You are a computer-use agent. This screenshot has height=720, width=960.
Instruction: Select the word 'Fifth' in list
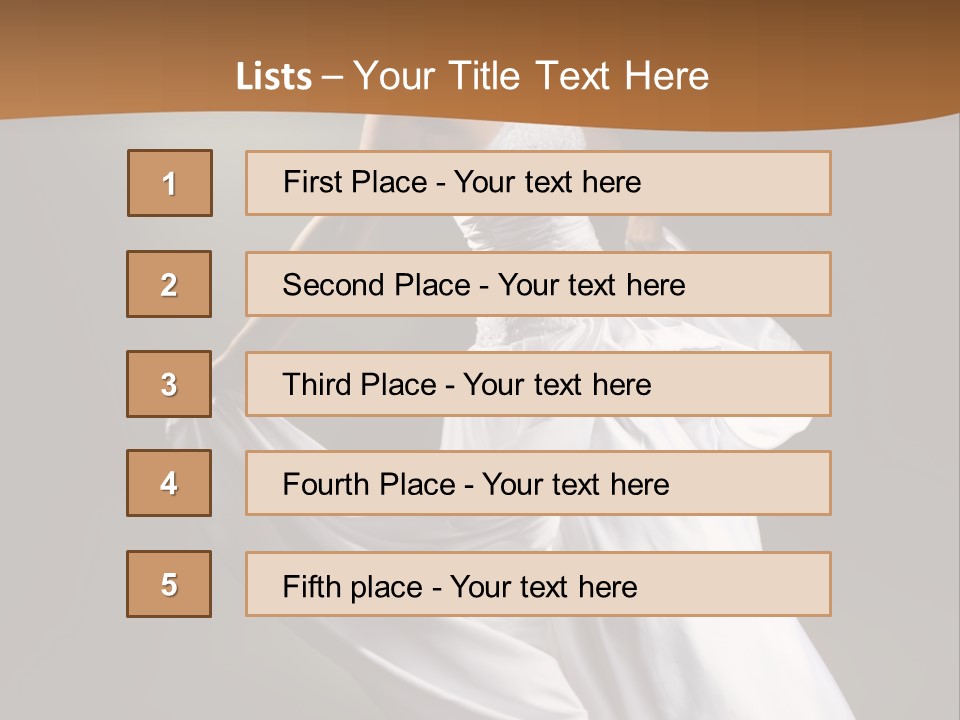coord(312,586)
